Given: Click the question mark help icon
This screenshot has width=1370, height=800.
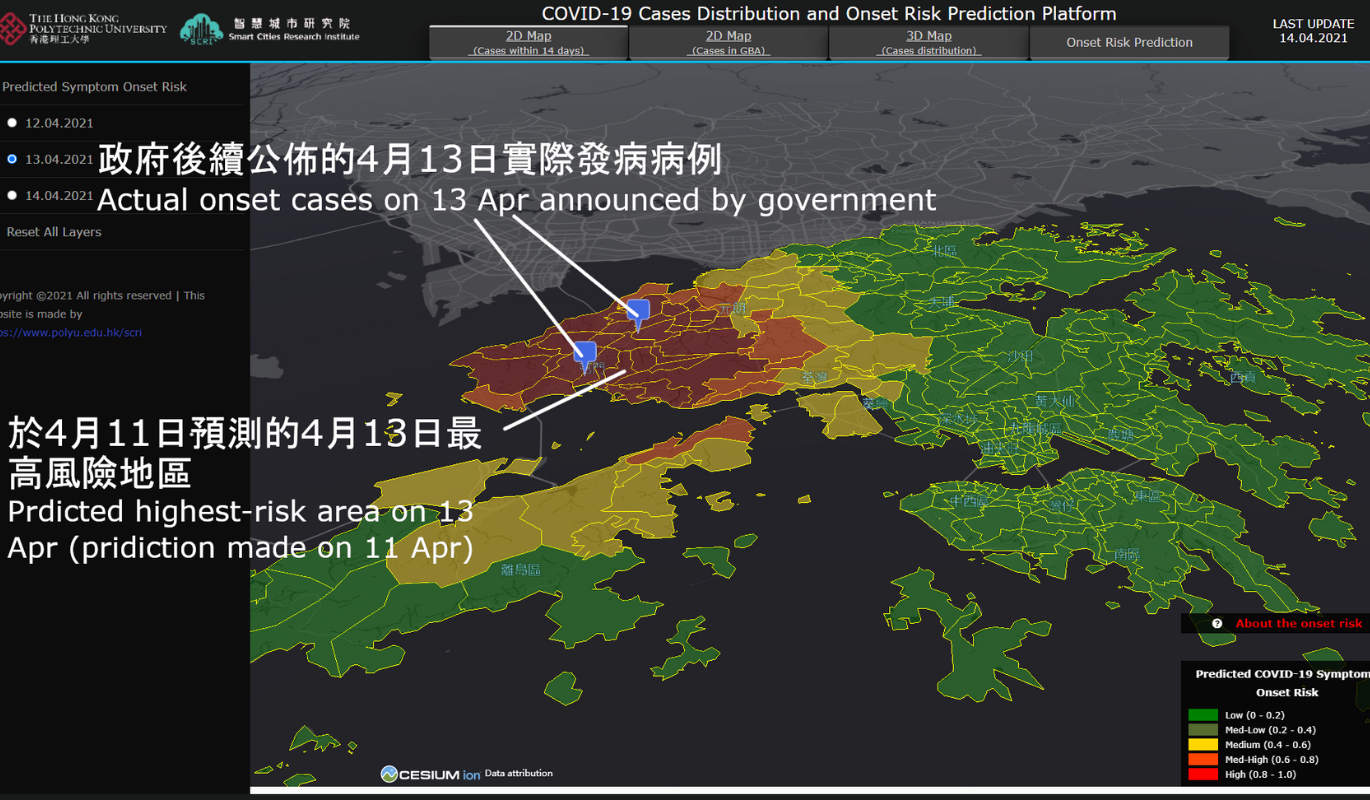Looking at the screenshot, I should [x=1217, y=623].
